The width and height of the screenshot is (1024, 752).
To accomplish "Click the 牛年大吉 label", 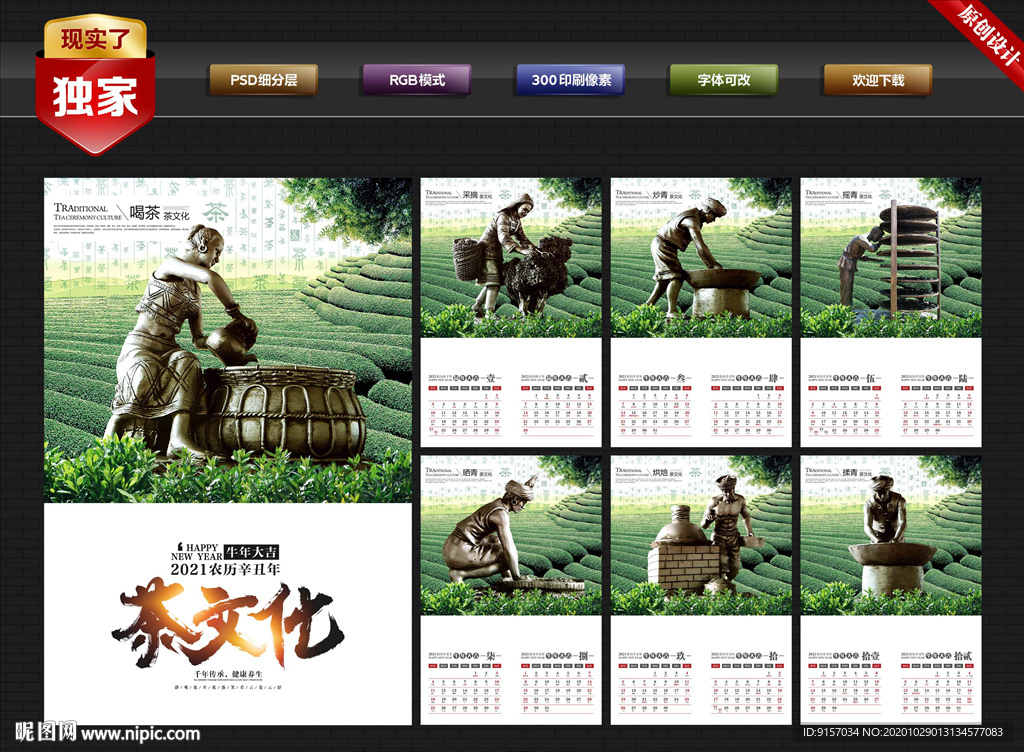I will pyautogui.click(x=251, y=552).
